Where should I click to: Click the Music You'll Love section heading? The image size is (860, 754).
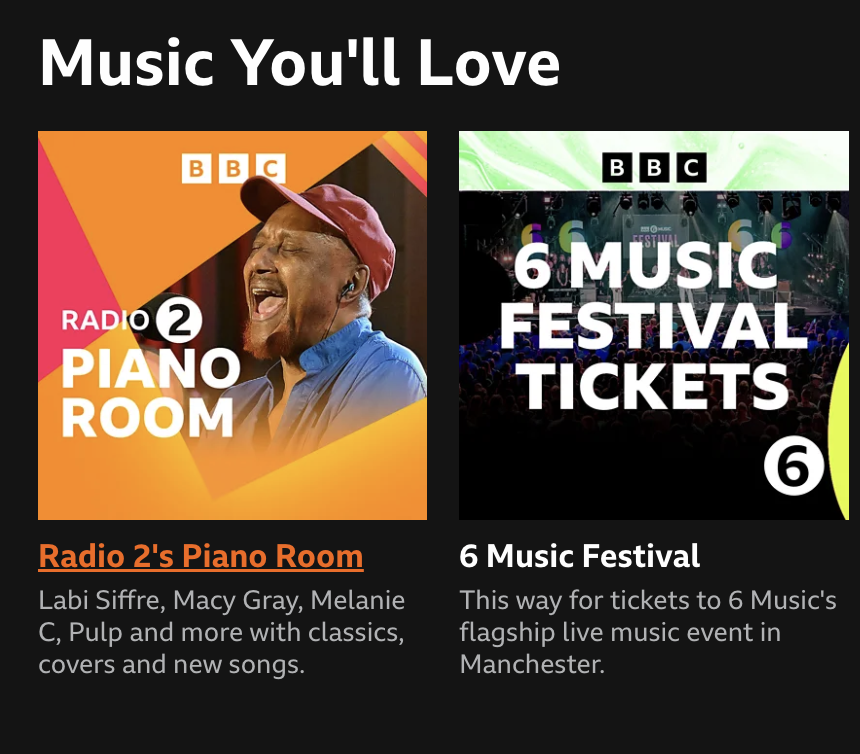pos(300,62)
